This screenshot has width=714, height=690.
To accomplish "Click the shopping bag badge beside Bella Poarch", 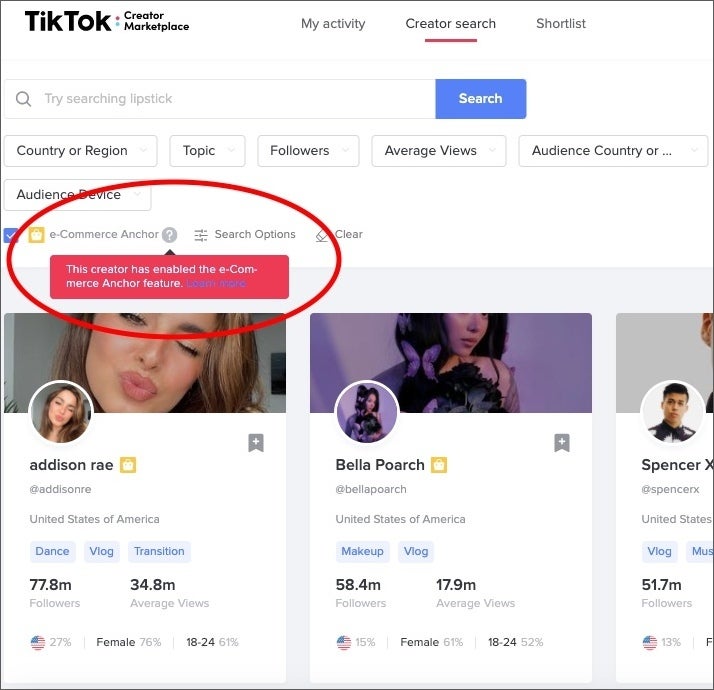I will 439,465.
